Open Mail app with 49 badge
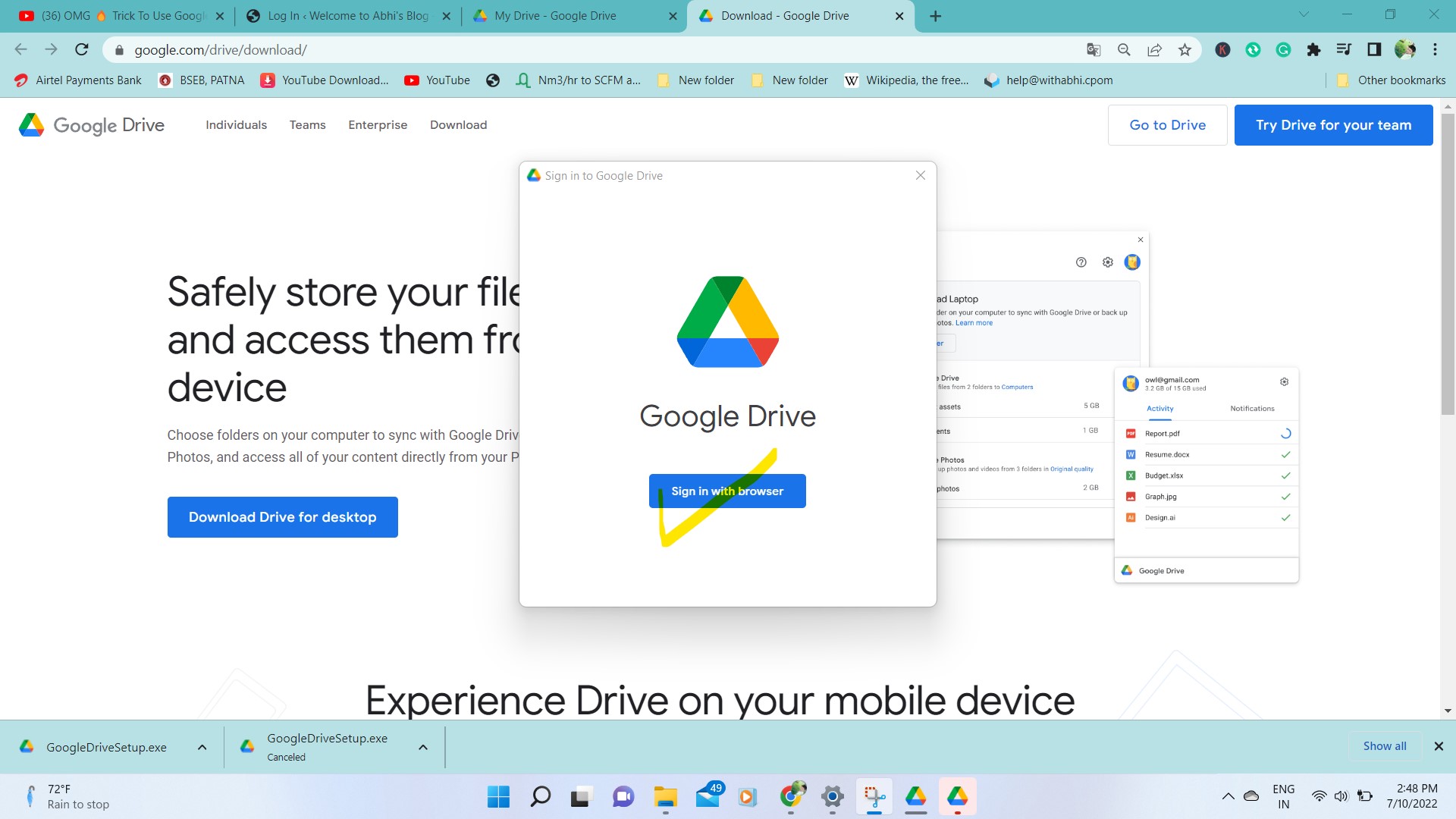 (708, 796)
